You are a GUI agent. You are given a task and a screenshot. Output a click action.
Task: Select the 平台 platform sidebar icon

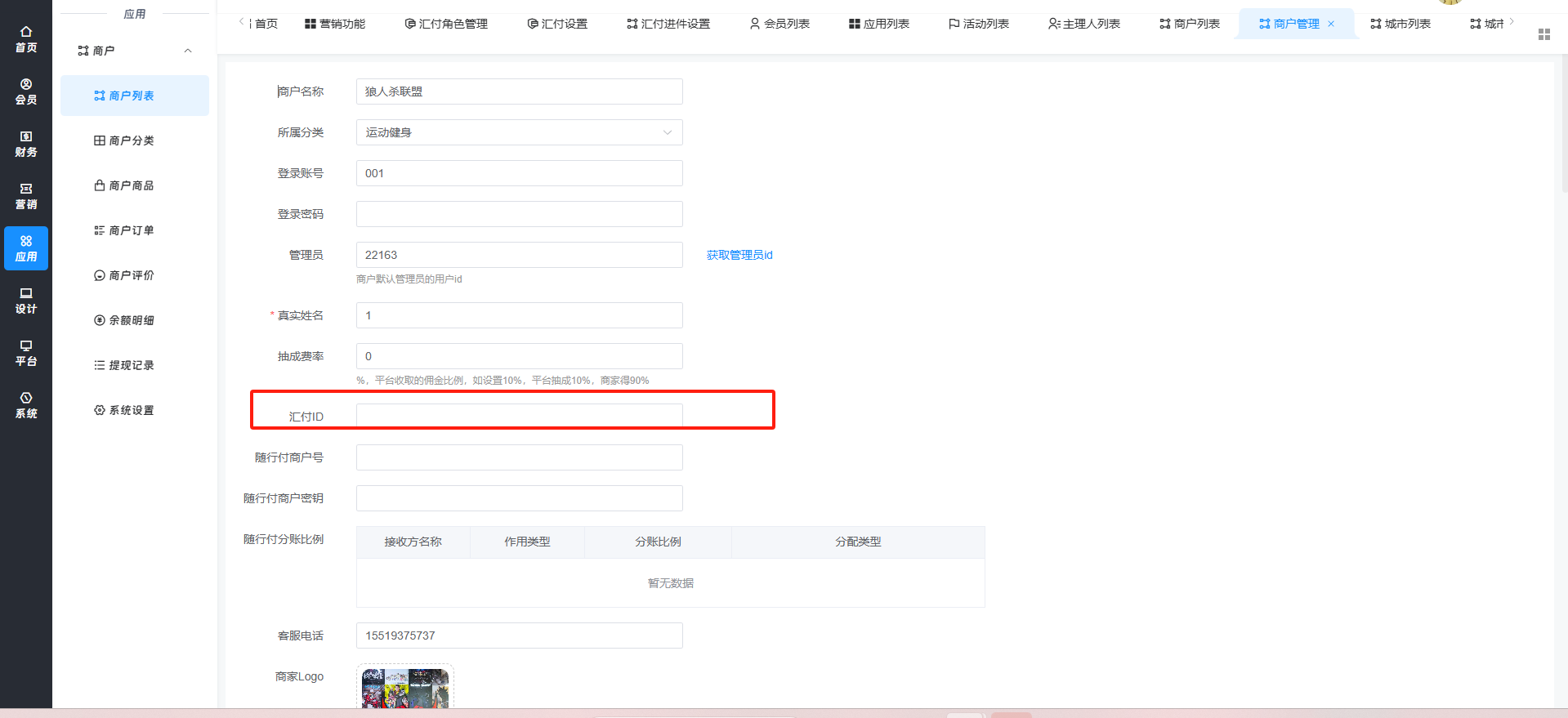click(x=26, y=353)
